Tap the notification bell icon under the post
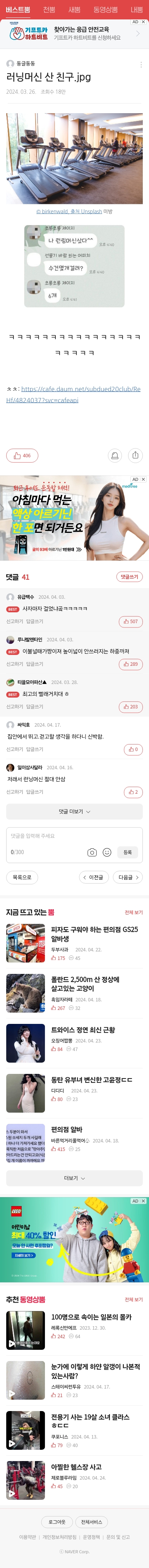The width and height of the screenshot is (149, 1568). tap(114, 455)
